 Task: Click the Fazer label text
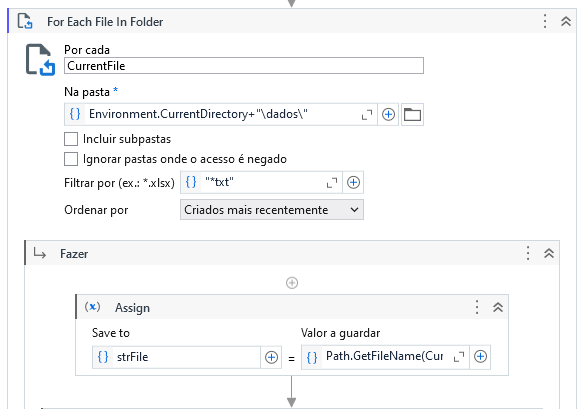point(74,254)
